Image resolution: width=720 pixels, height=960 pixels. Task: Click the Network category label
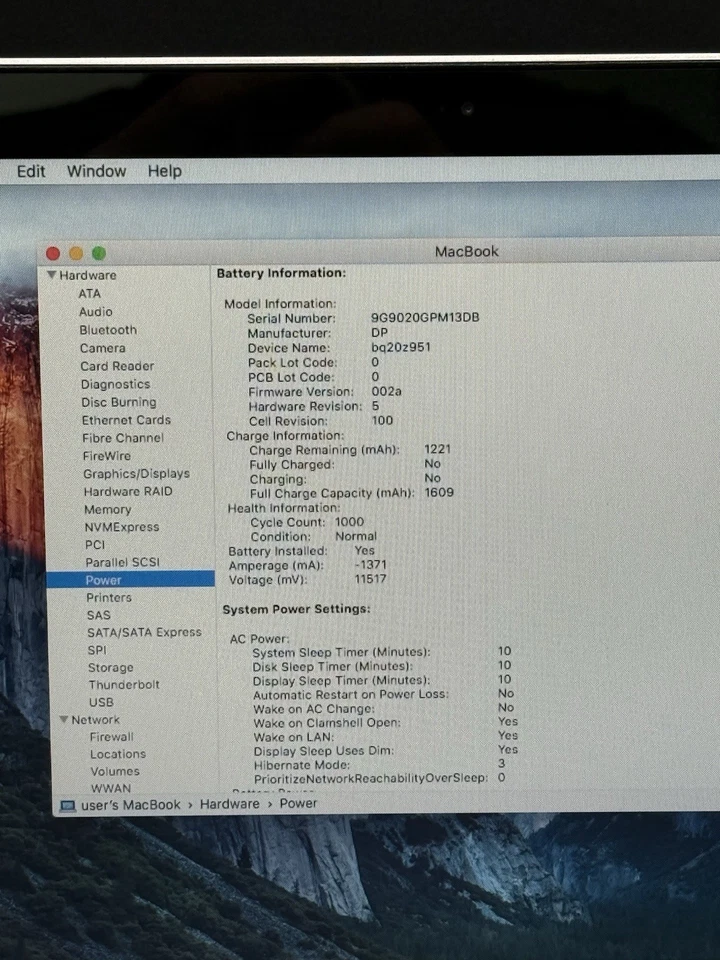[x=96, y=719]
